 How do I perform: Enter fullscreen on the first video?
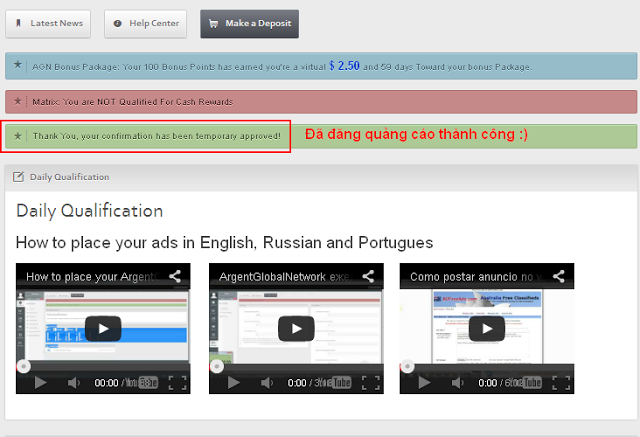178,383
